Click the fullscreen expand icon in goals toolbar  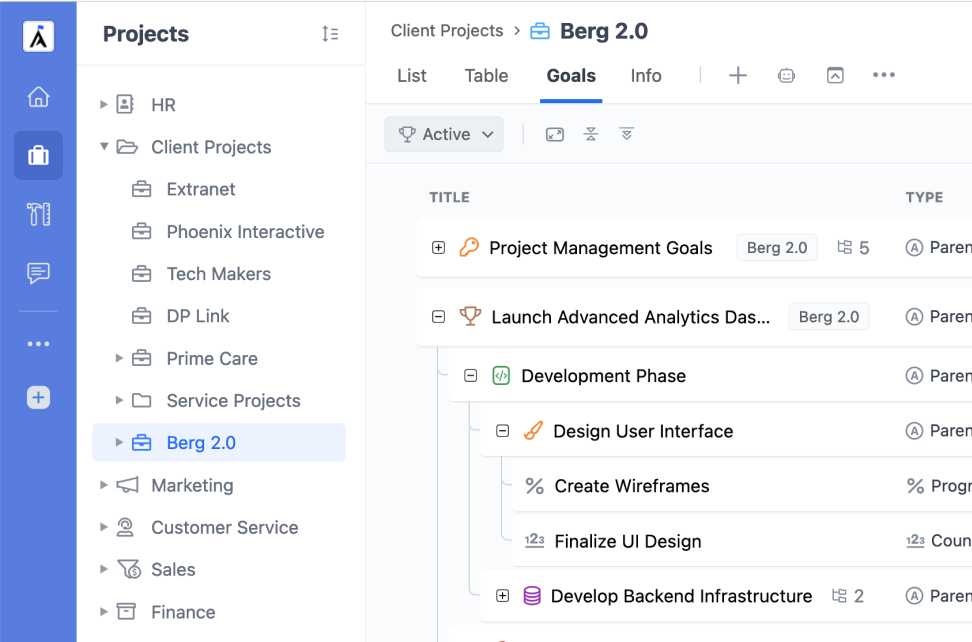tap(555, 134)
